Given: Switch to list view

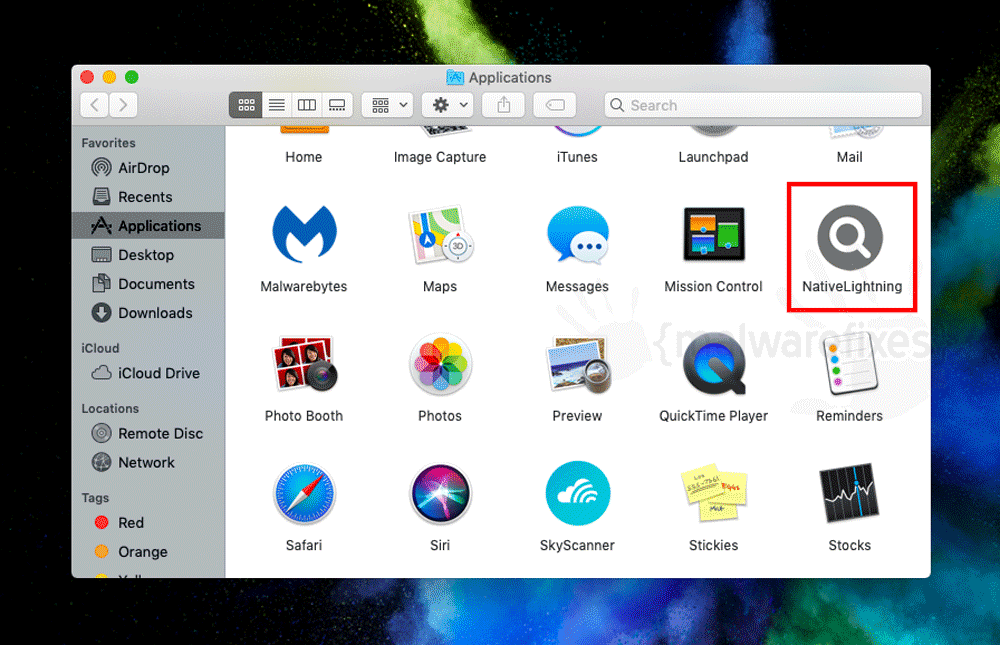Looking at the screenshot, I should click(276, 105).
